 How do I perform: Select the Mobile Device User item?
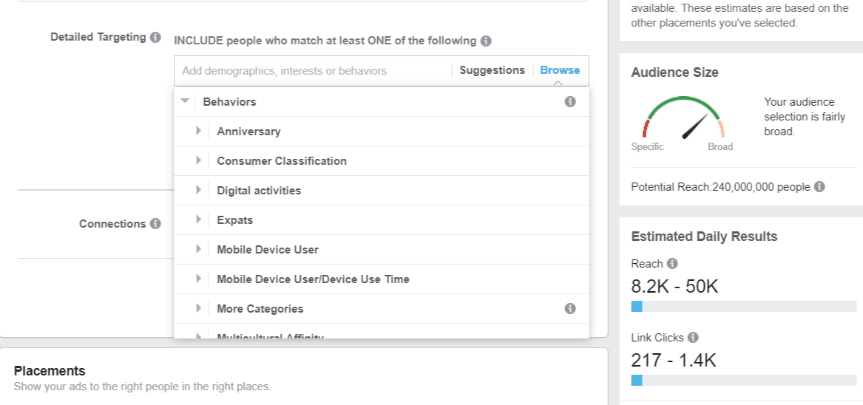[267, 249]
